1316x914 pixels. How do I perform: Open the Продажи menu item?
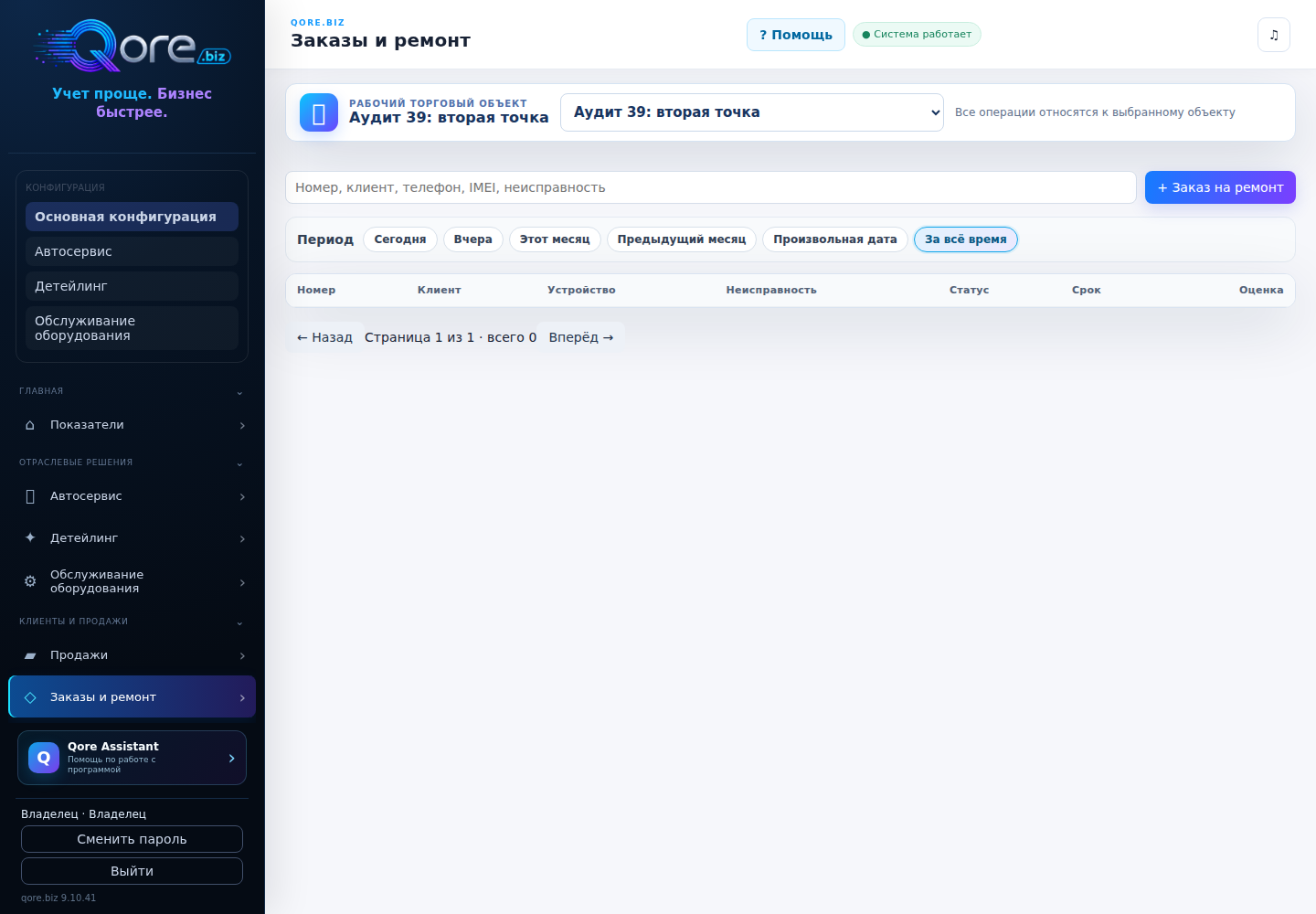pyautogui.click(x=132, y=655)
